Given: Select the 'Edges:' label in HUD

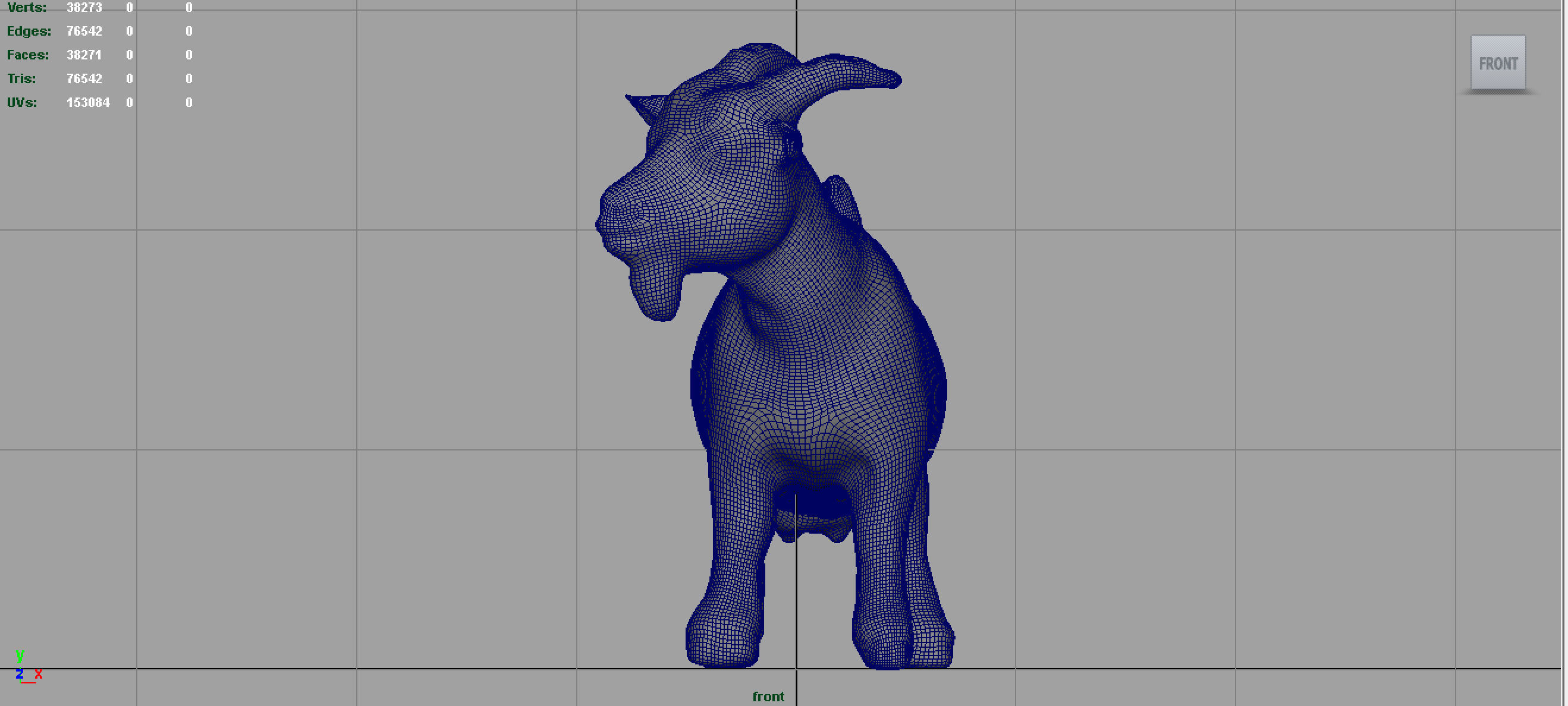Looking at the screenshot, I should [29, 31].
